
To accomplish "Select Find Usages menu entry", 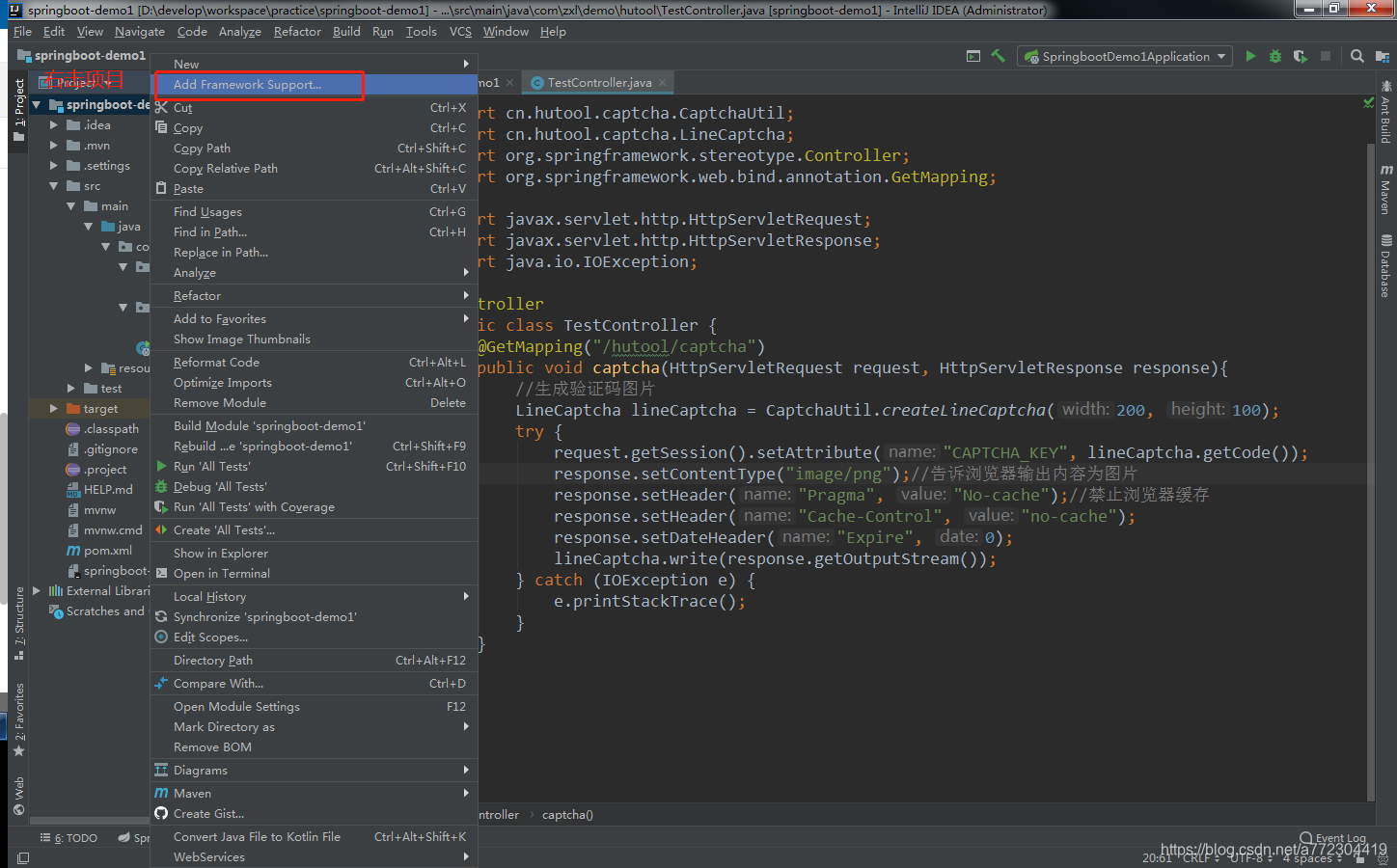I will pyautogui.click(x=314, y=212).
